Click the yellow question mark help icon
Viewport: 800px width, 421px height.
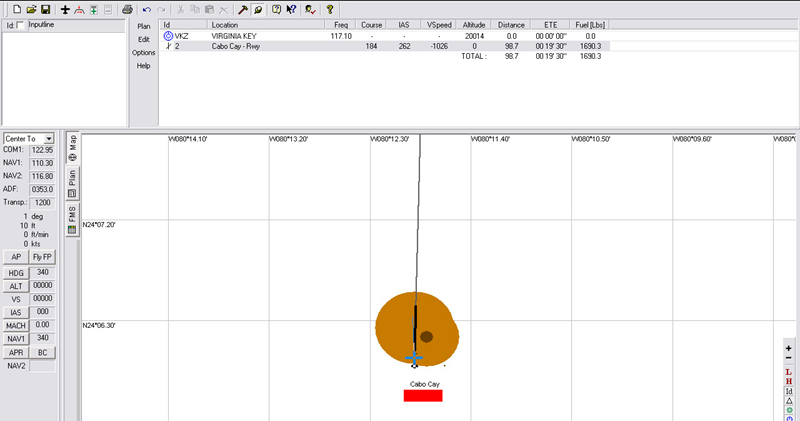329,9
